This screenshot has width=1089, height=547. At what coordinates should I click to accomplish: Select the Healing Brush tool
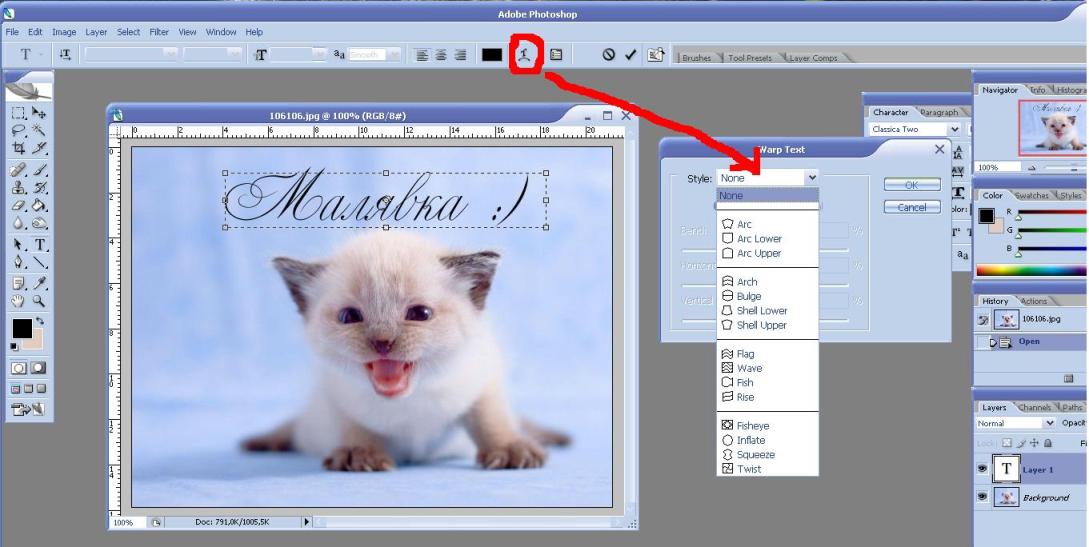pos(19,170)
